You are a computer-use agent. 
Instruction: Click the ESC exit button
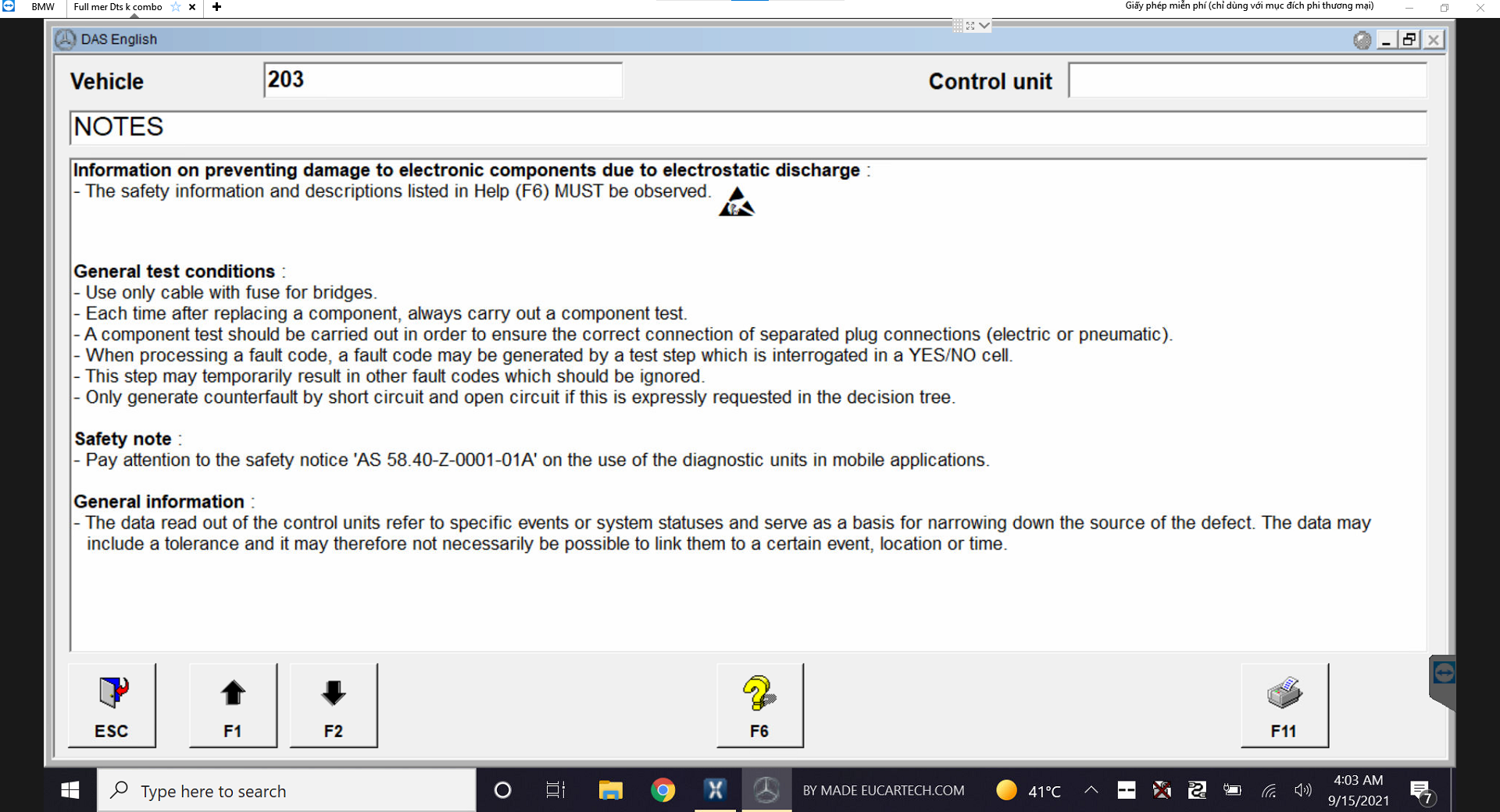click(x=112, y=706)
